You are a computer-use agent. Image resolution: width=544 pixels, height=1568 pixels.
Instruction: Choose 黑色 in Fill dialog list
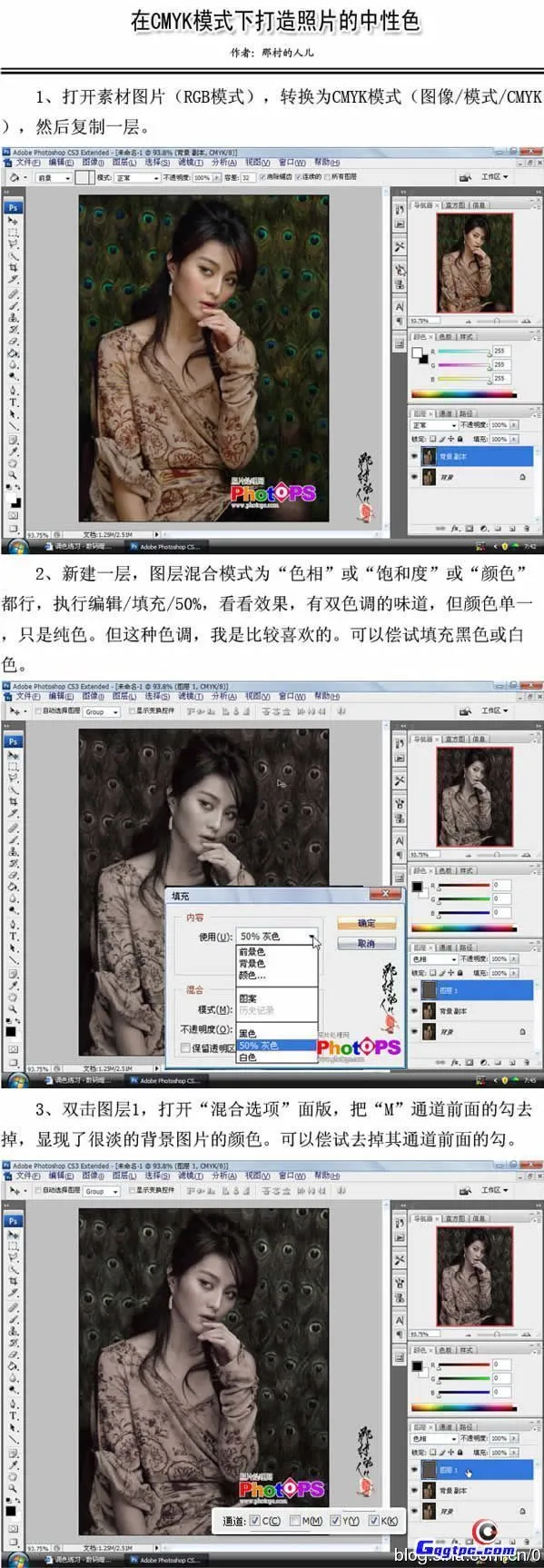(x=248, y=1033)
